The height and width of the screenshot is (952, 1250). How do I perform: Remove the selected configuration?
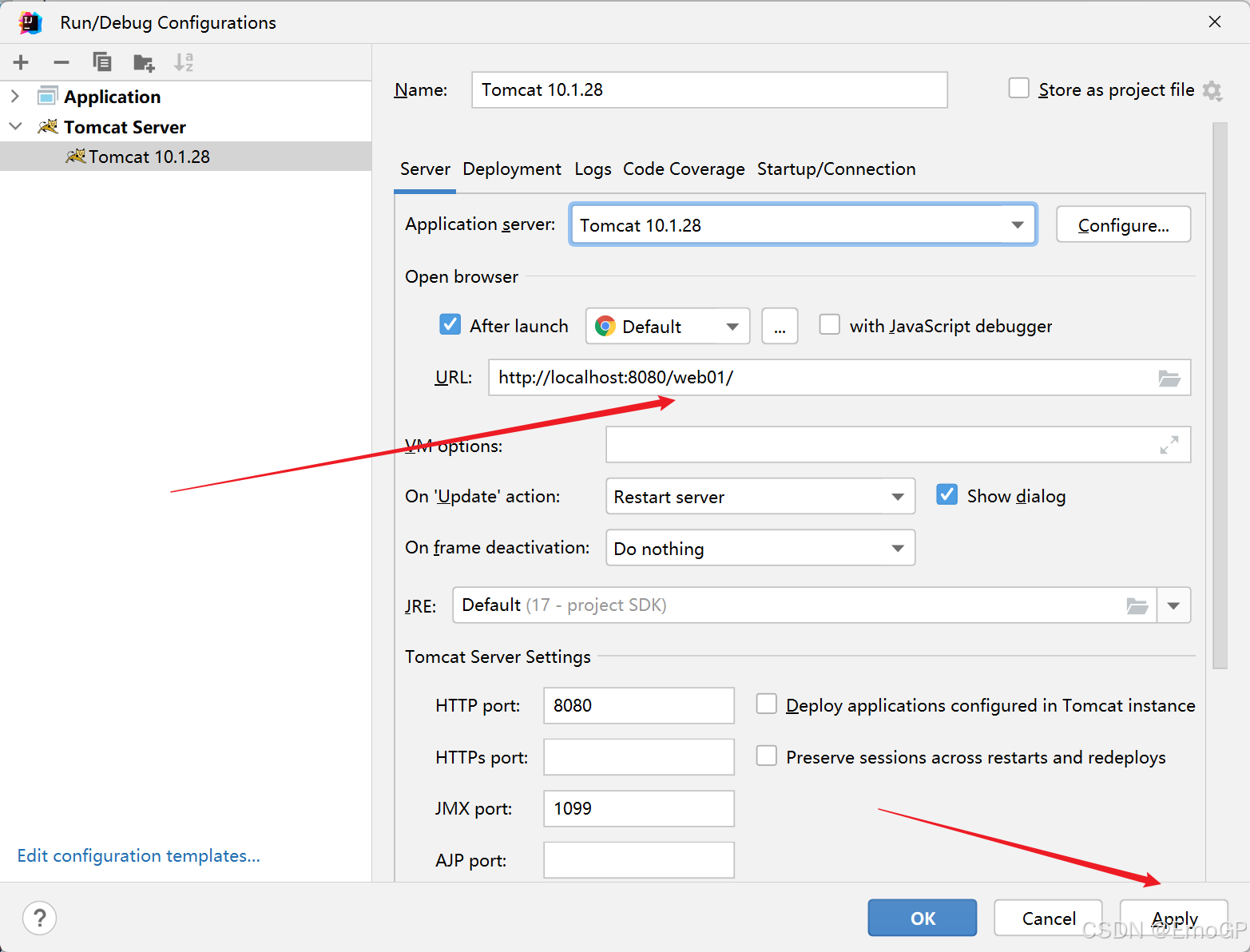(x=62, y=62)
